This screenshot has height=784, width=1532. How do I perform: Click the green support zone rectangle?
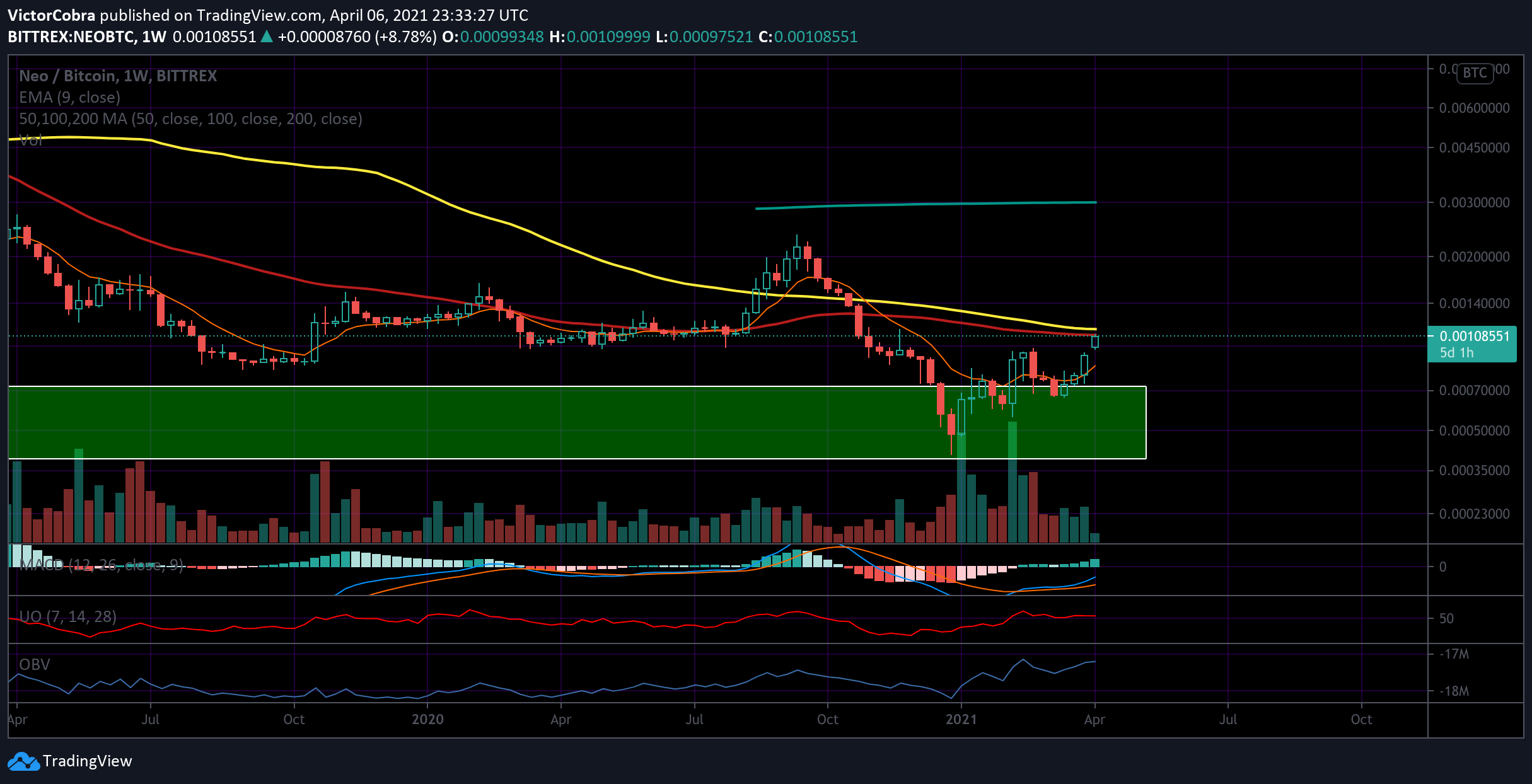(577, 422)
